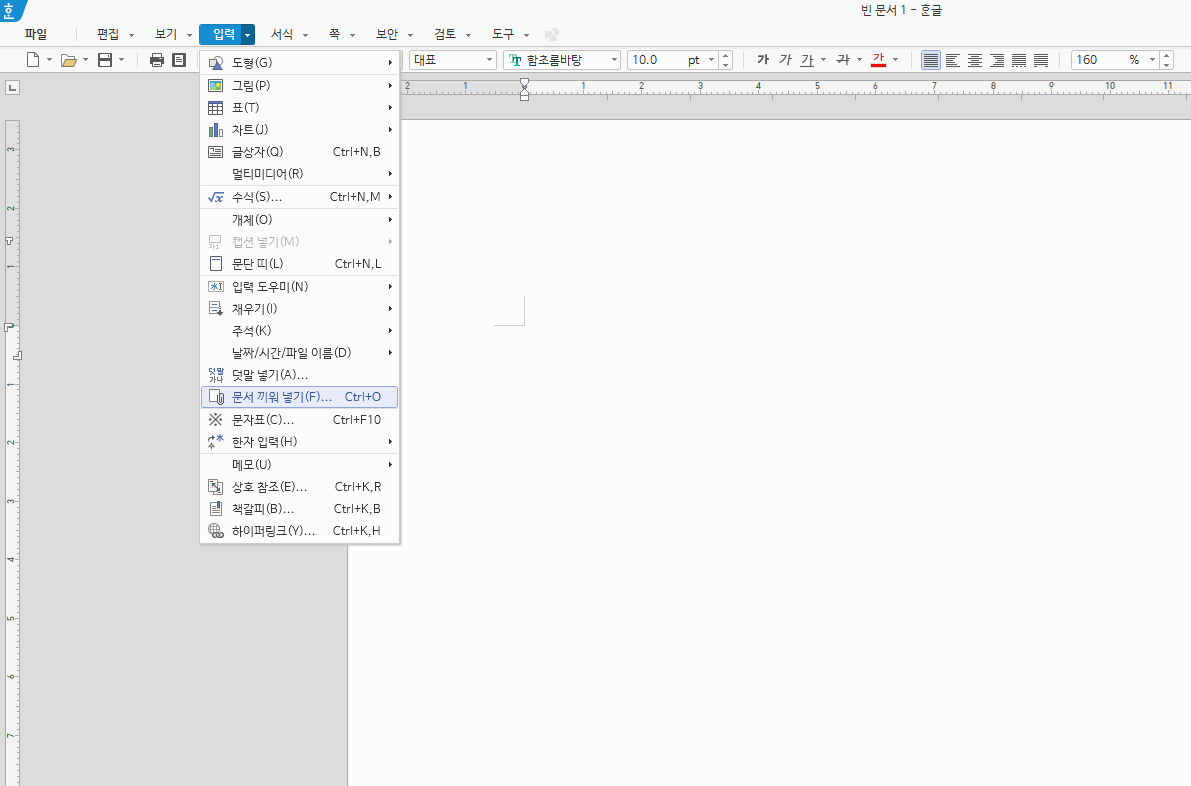Open the 보기 menu
Image resolution: width=1191 pixels, height=786 pixels.
click(x=166, y=34)
